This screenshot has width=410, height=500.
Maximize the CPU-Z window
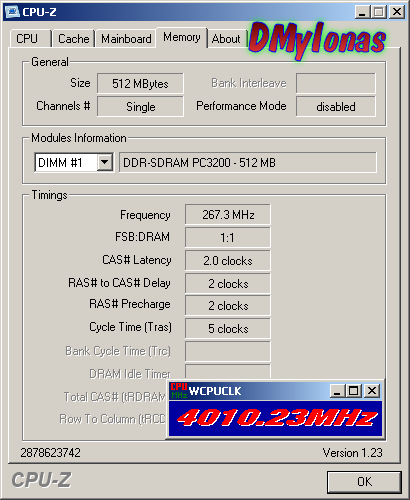pyautogui.click(x=379, y=12)
